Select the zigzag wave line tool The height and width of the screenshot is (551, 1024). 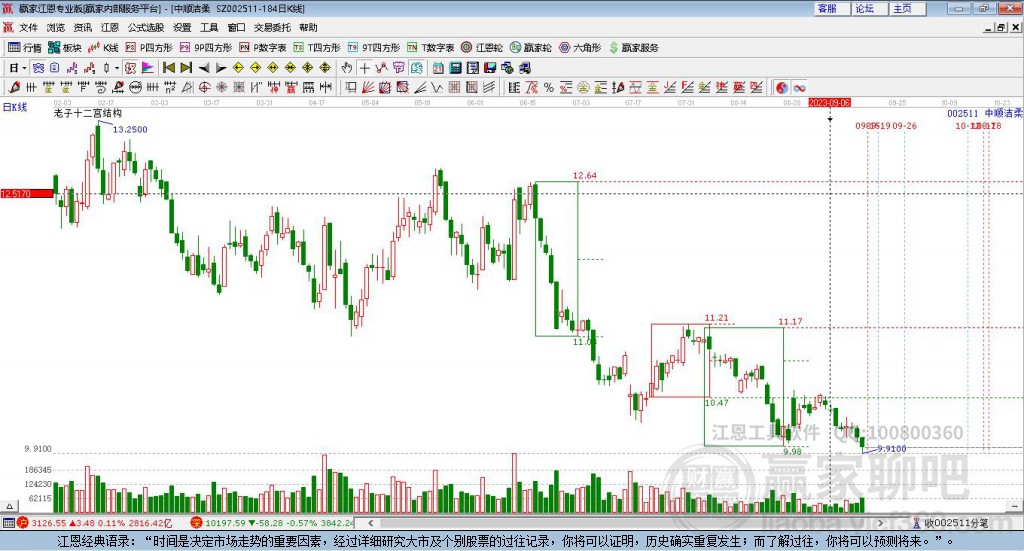click(436, 87)
